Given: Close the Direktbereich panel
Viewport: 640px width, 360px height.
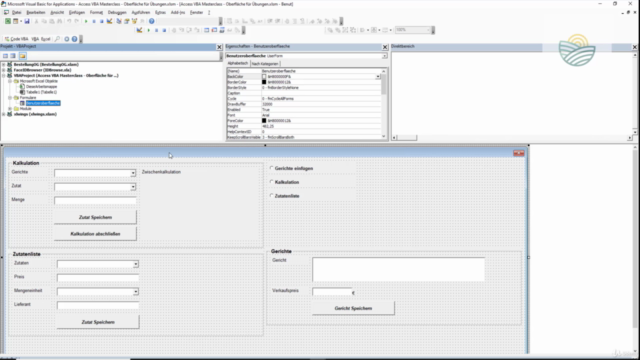Looking at the screenshot, I should 635,47.
